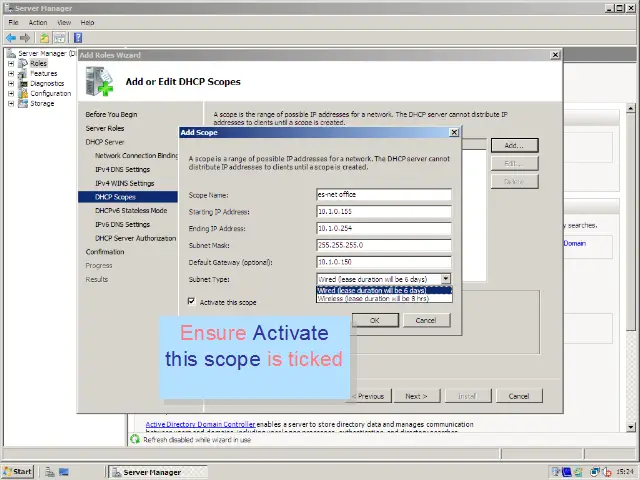Go to the IPv4 WINS Settings wizard step
This screenshot has width=640, height=480.
124,183
